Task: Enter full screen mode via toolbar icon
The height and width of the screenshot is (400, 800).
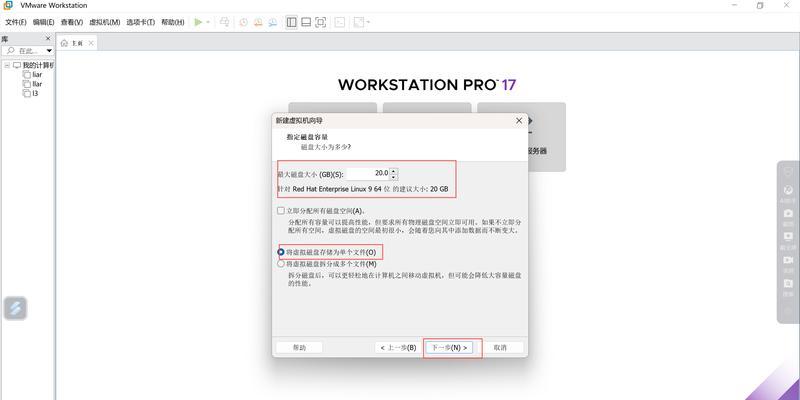Action: tap(320, 22)
